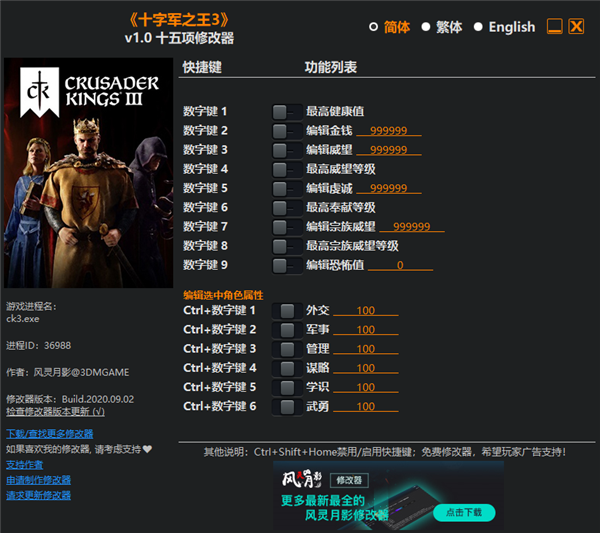Select 简体 language option
Screen dimensions: 600x533
(x=374, y=27)
